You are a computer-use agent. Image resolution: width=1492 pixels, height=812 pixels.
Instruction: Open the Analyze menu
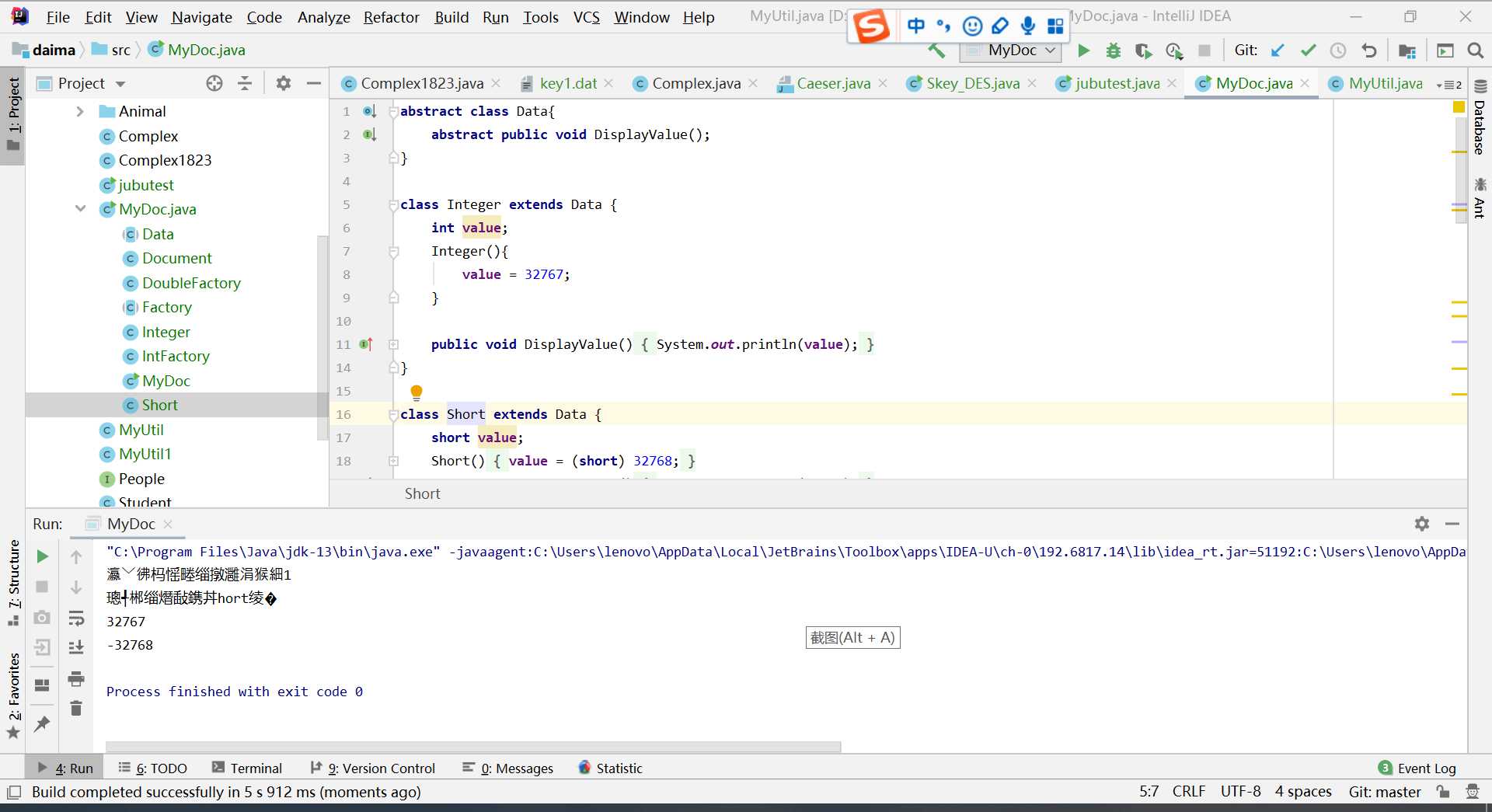click(x=323, y=17)
